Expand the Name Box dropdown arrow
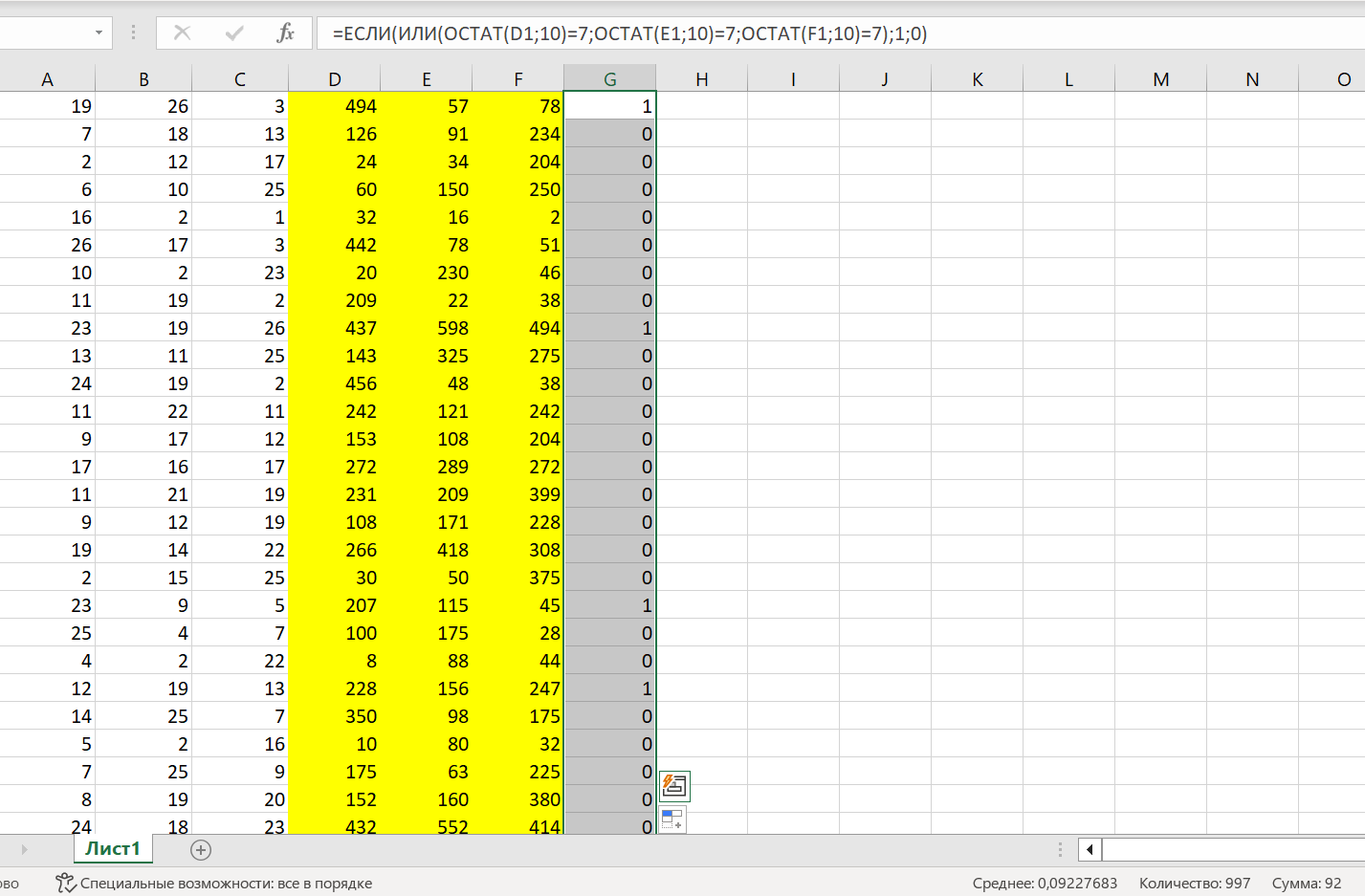 [99, 33]
